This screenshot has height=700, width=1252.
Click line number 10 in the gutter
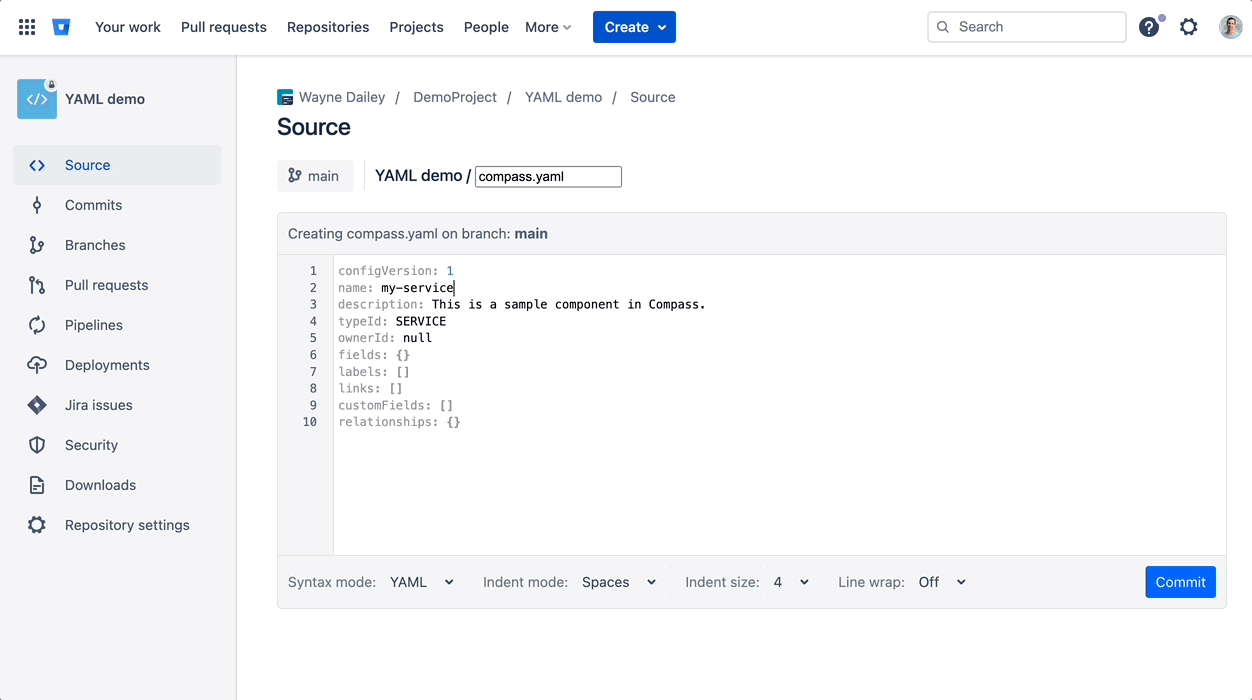point(310,422)
